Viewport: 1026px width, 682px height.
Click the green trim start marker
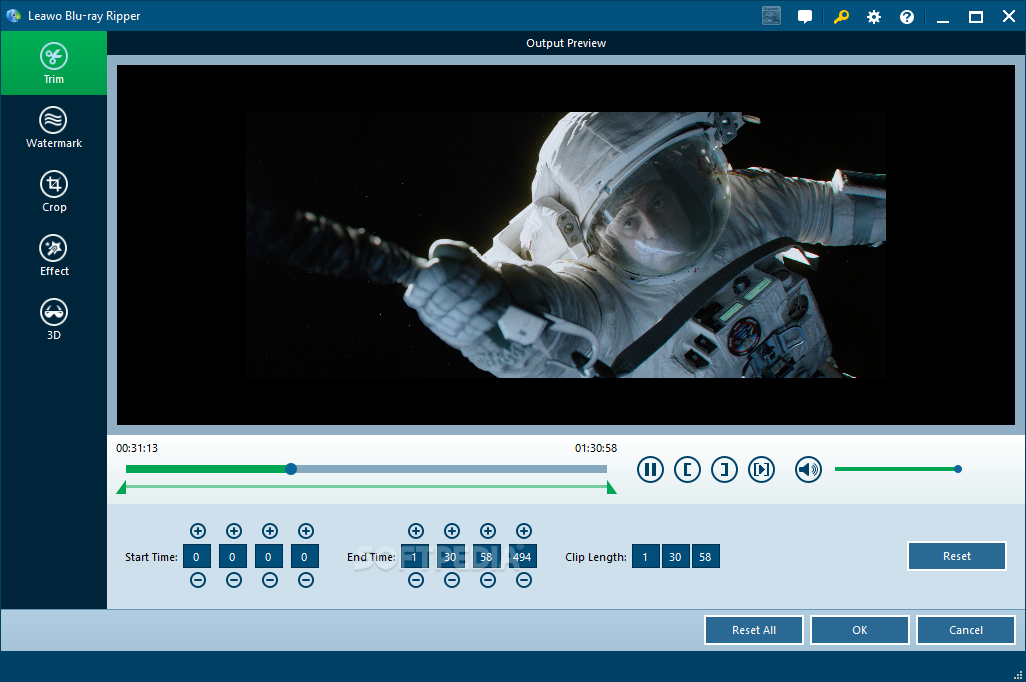121,488
